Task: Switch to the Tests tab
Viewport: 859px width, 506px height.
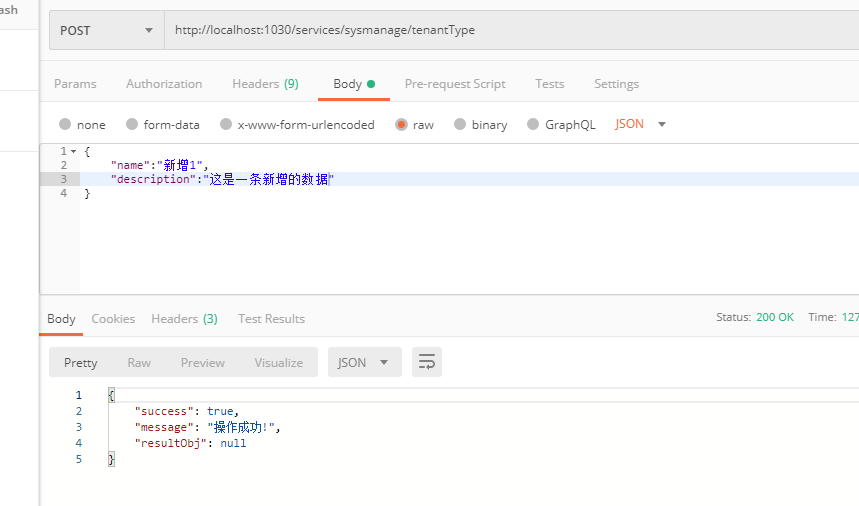Action: click(x=549, y=84)
